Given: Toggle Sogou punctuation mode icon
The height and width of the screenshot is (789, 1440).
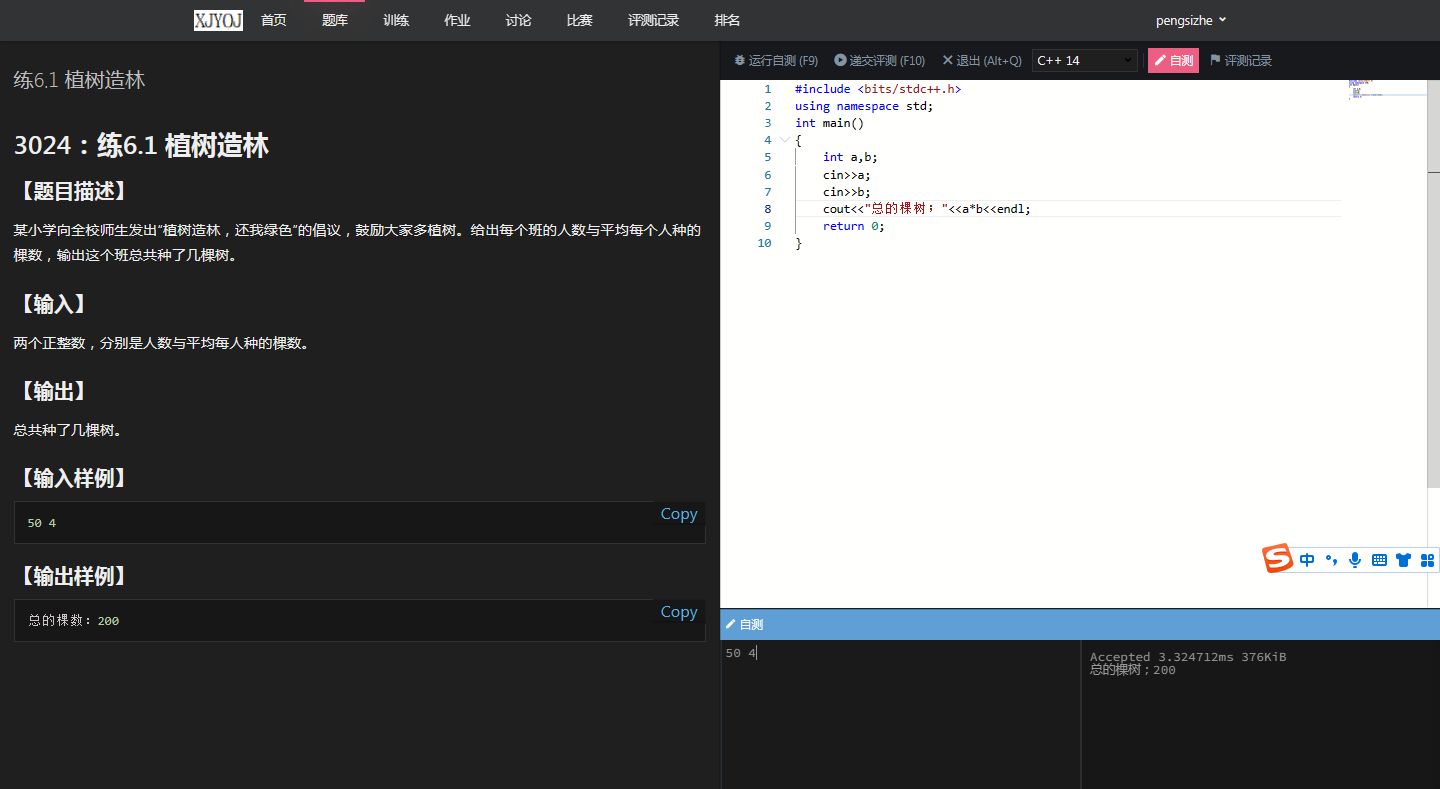Looking at the screenshot, I should pos(1331,560).
